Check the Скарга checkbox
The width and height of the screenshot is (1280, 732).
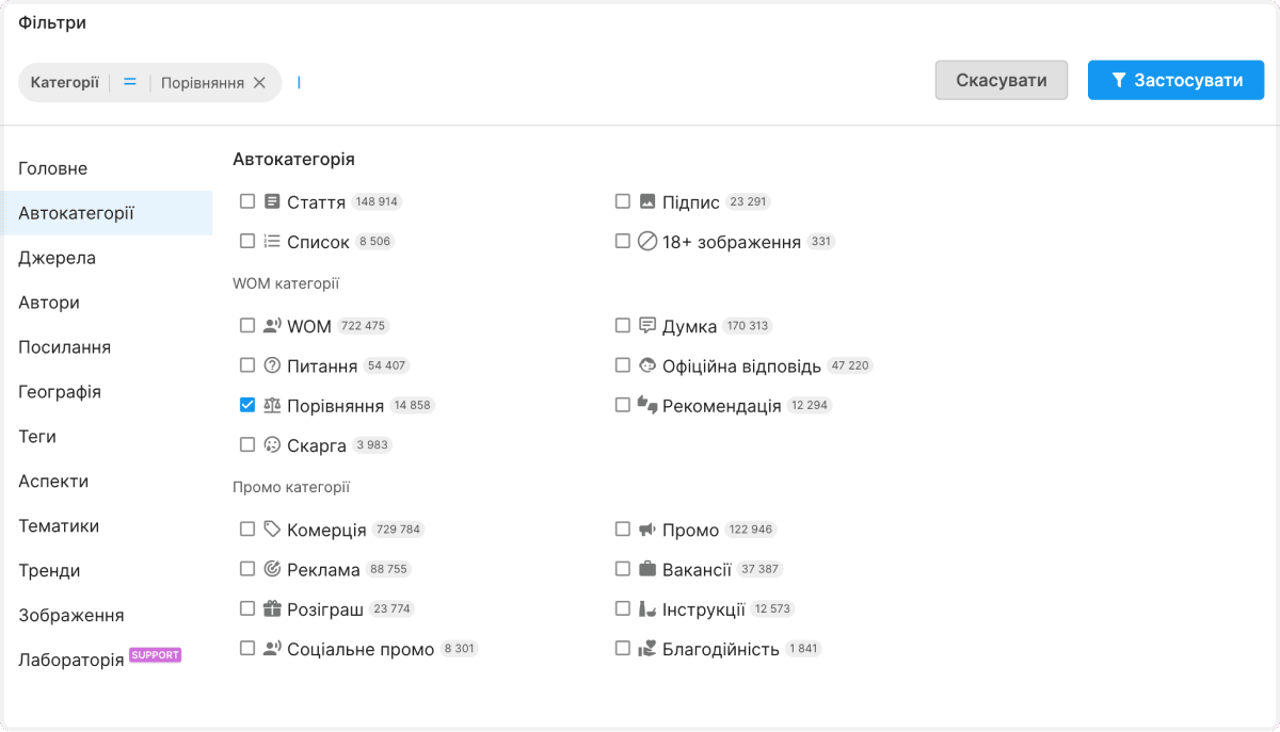248,445
